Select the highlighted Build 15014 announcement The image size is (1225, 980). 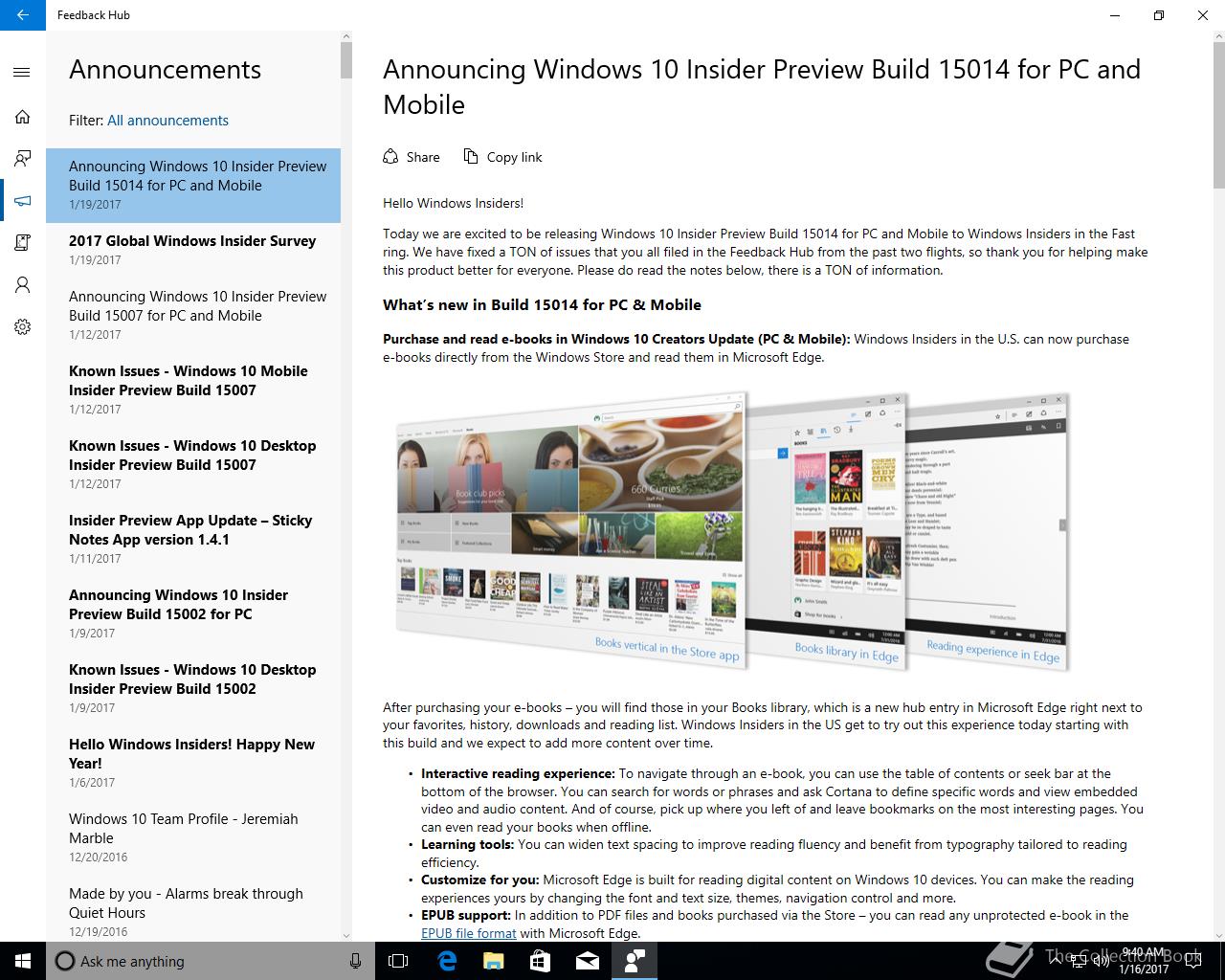(x=193, y=185)
